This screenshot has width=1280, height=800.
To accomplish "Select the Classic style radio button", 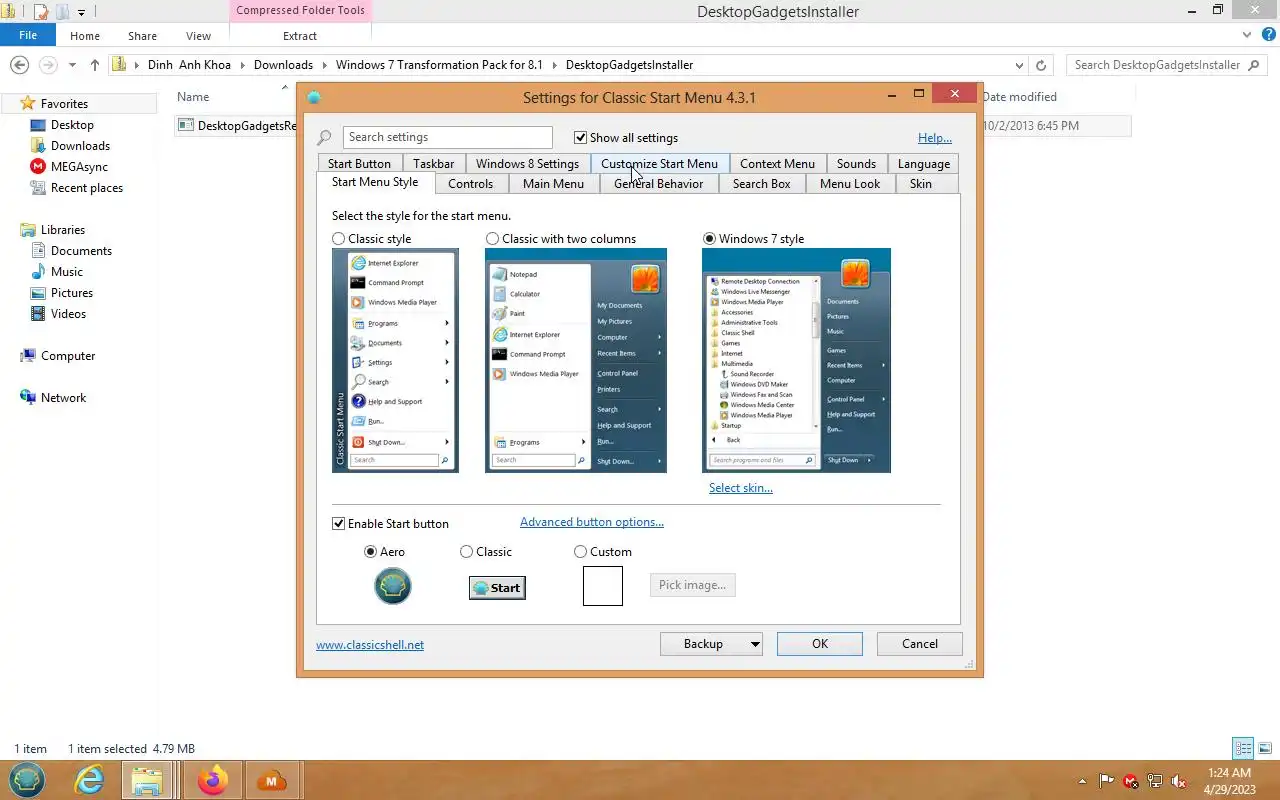I will (338, 239).
